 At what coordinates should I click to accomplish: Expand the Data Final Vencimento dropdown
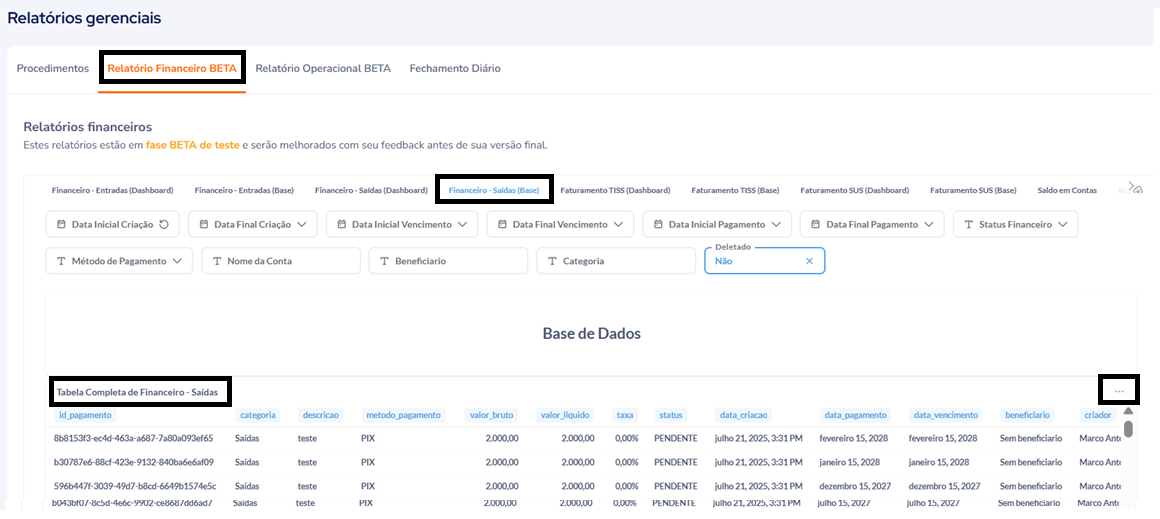coord(618,225)
